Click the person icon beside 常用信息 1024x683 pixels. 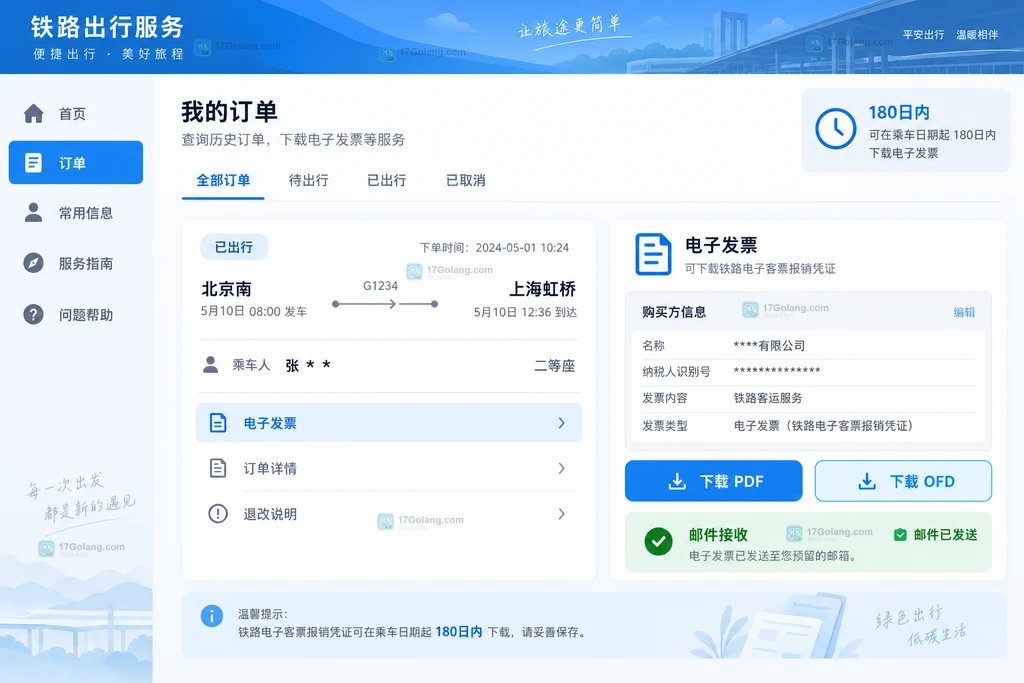(33, 212)
